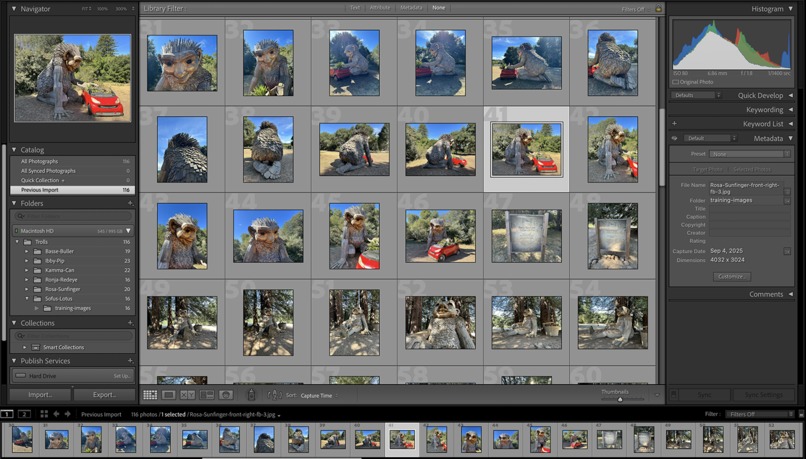Open People view icon in toolbar
Viewport: 806px width, 459px height.
tap(225, 395)
